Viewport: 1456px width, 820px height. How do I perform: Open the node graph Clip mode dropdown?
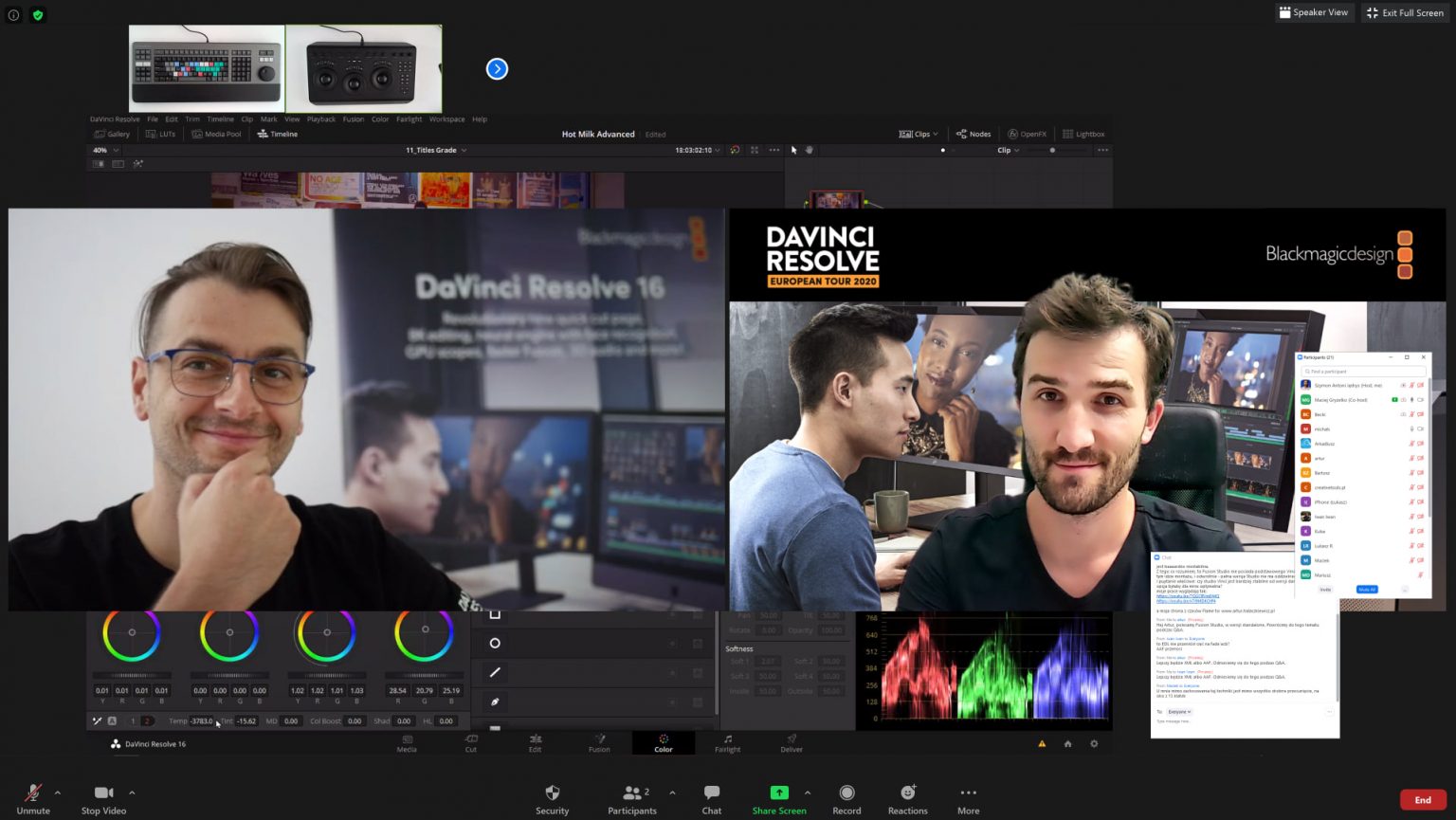(x=1009, y=150)
